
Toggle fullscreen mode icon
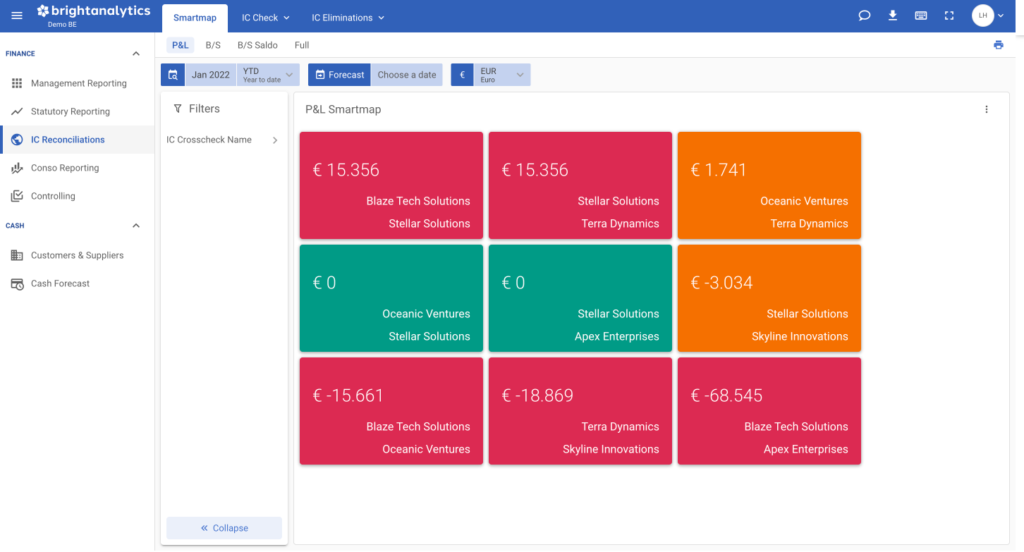(x=949, y=16)
